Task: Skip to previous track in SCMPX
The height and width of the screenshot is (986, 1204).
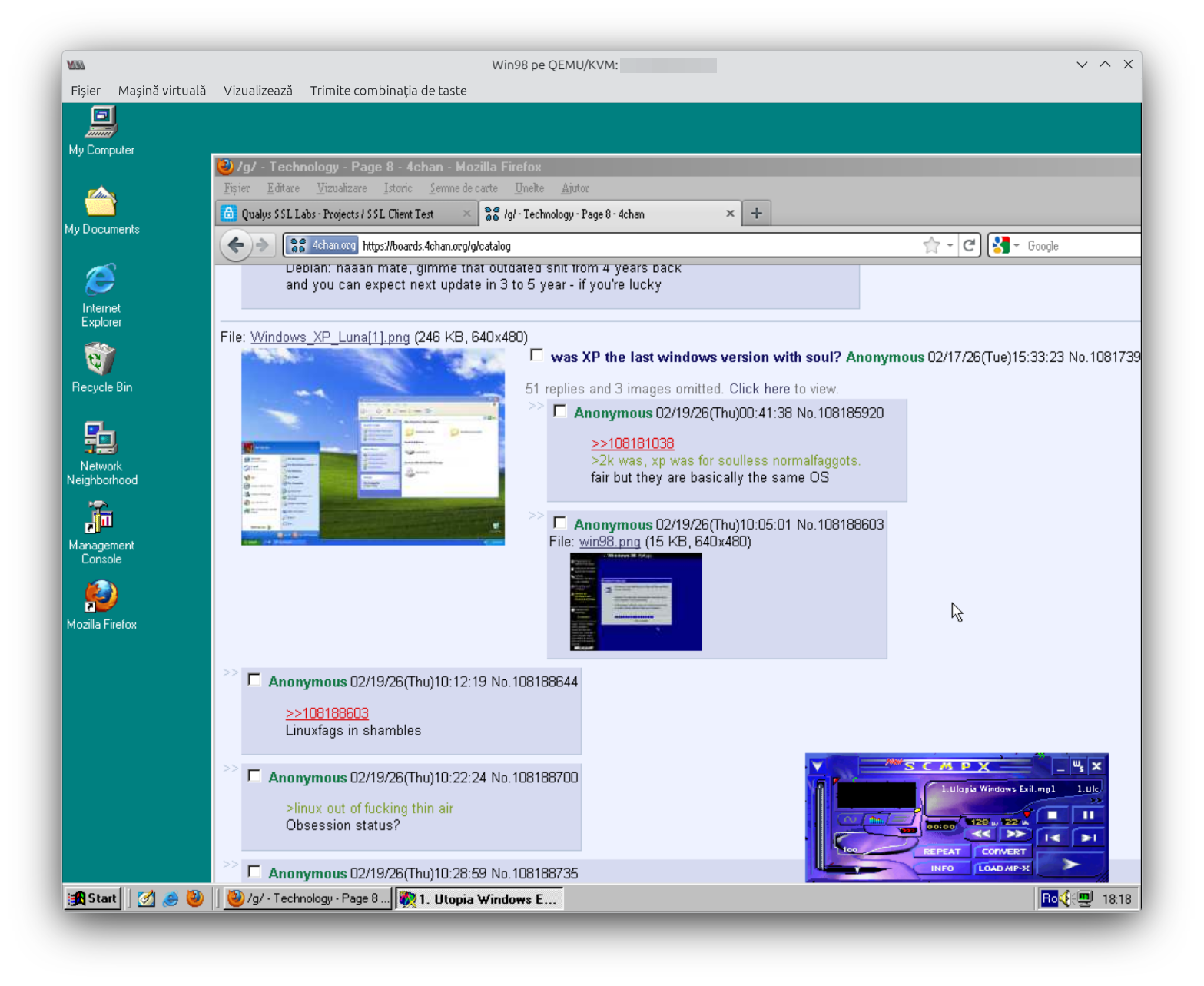Action: click(x=1053, y=838)
